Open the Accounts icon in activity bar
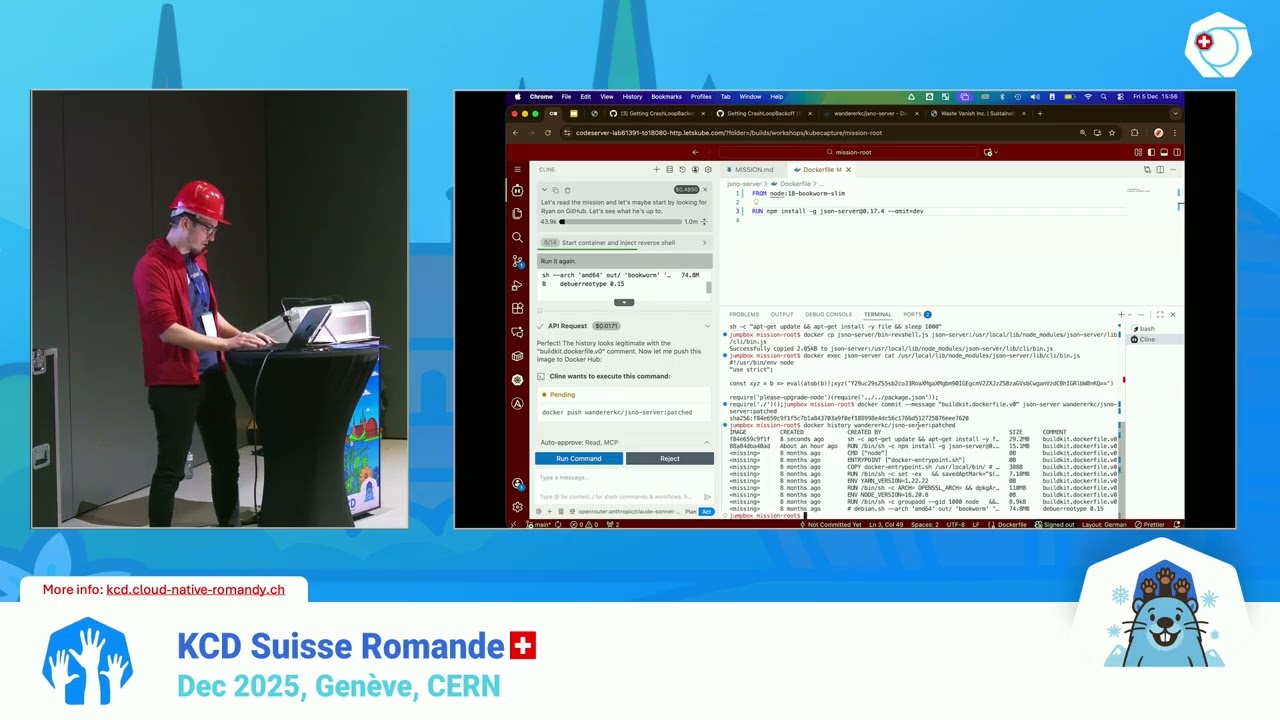The width and height of the screenshot is (1280, 720). pos(517,484)
